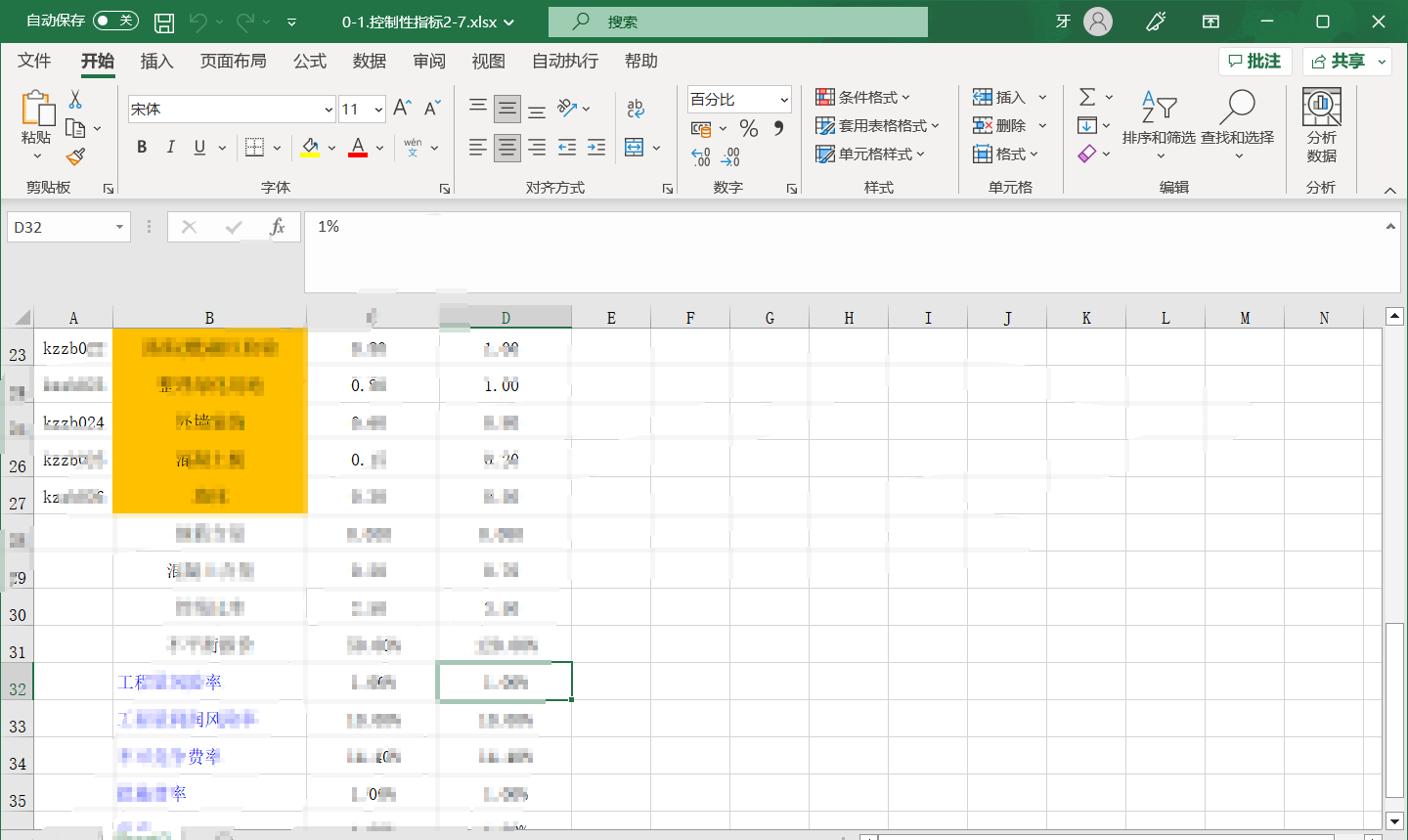
Task: Open Analyze Data tool
Action: 1321,125
